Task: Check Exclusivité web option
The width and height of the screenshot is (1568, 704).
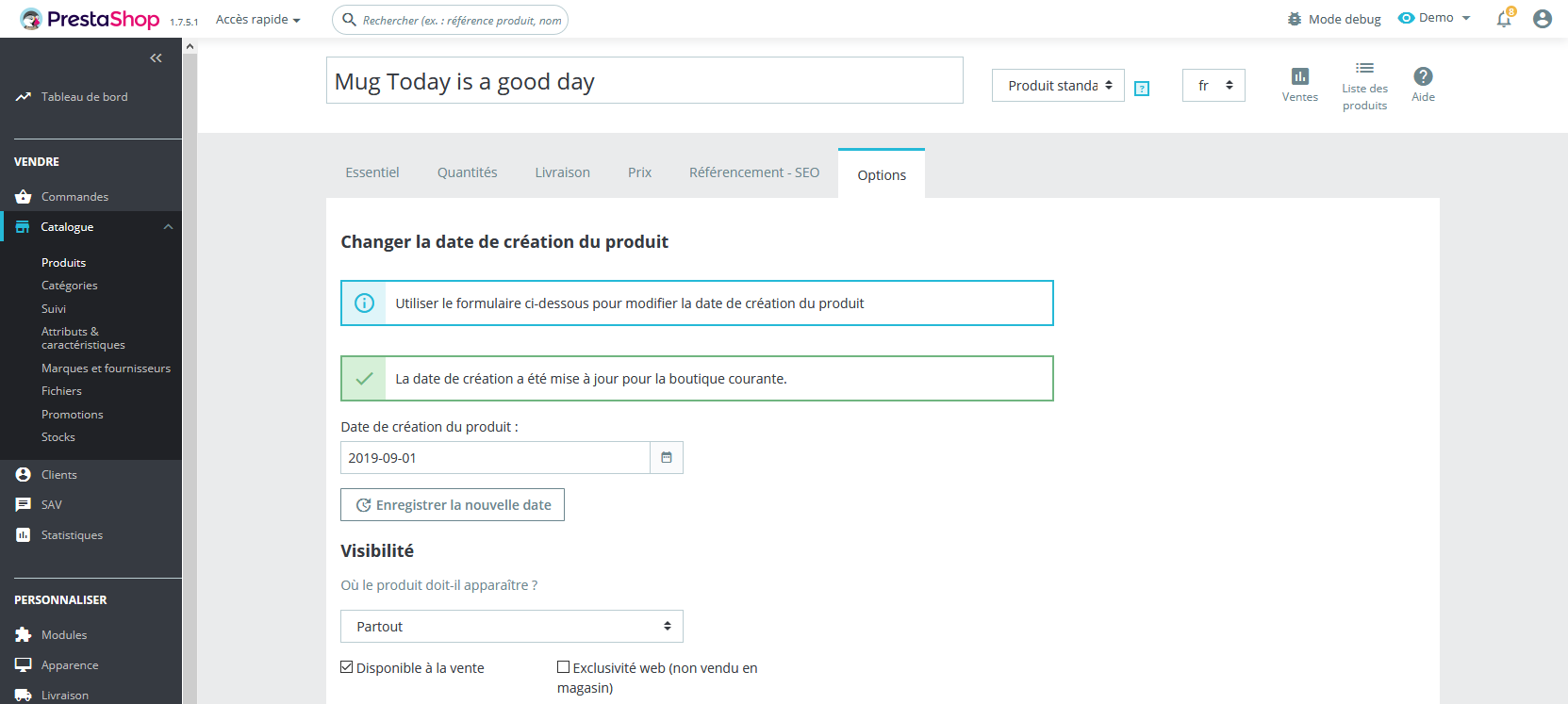Action: click(x=564, y=667)
